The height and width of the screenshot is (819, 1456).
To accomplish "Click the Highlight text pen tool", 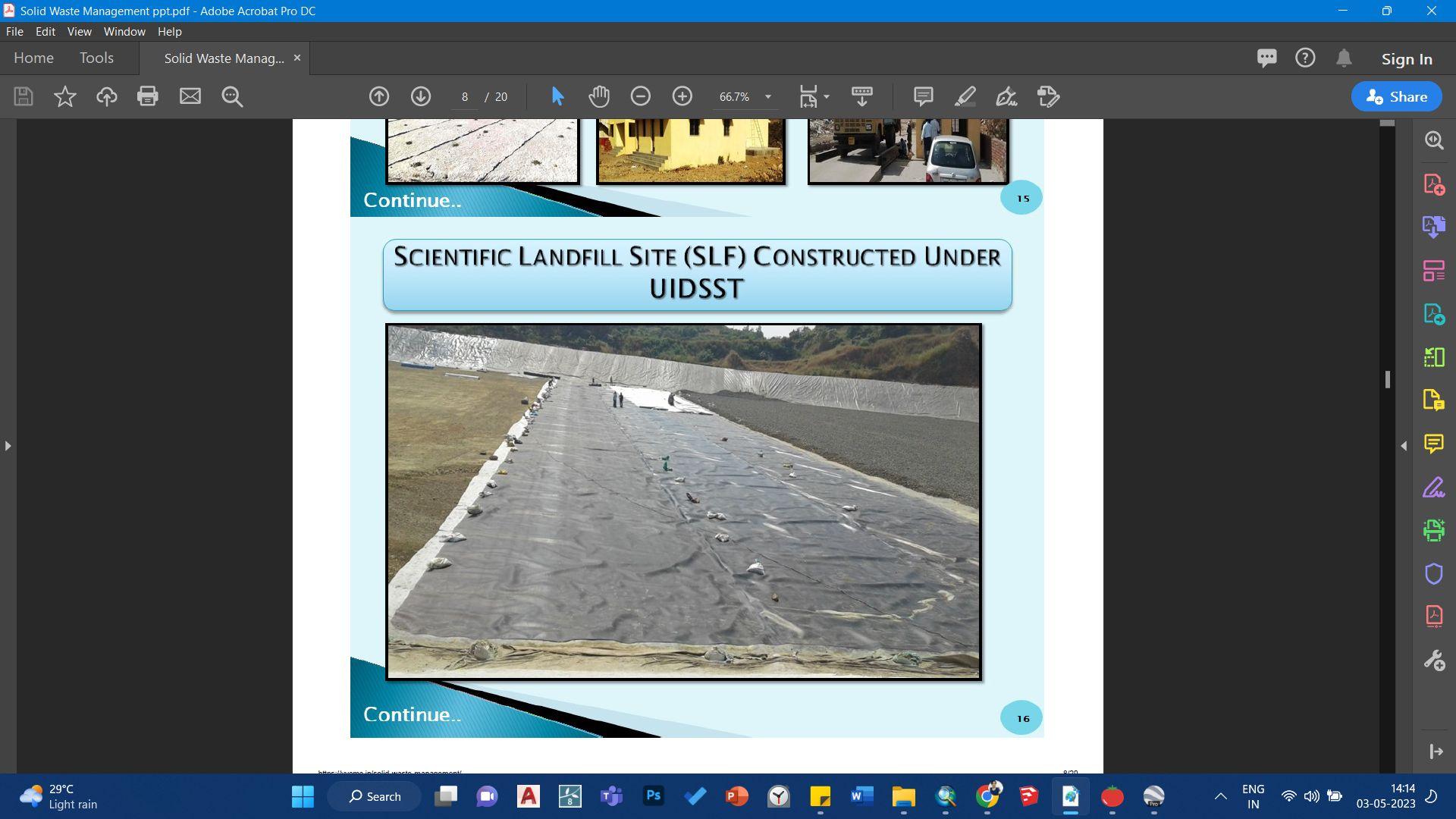I will point(965,96).
